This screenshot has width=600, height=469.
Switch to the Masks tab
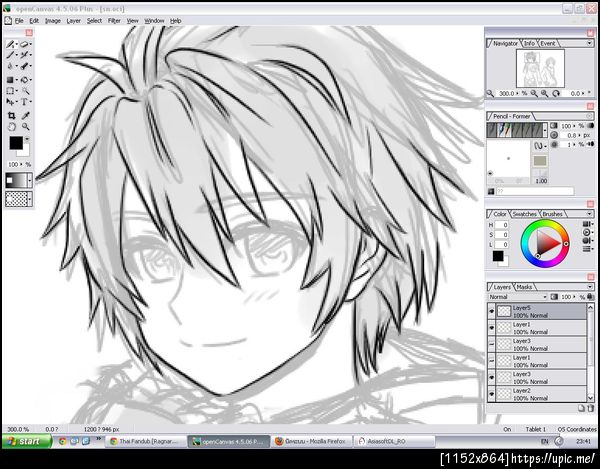point(524,287)
